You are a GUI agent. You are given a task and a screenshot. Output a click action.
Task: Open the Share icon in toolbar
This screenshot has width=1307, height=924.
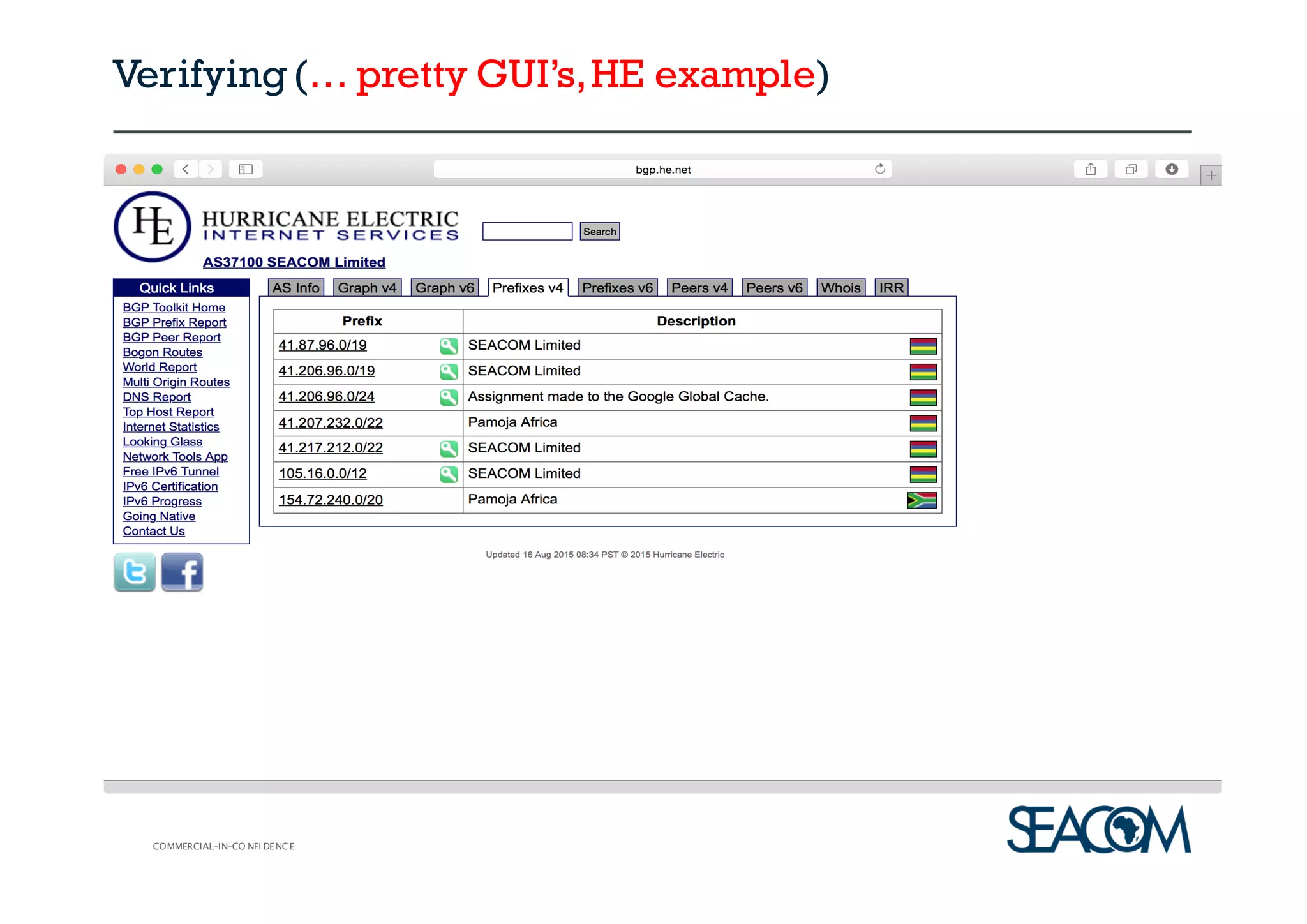(x=1091, y=169)
